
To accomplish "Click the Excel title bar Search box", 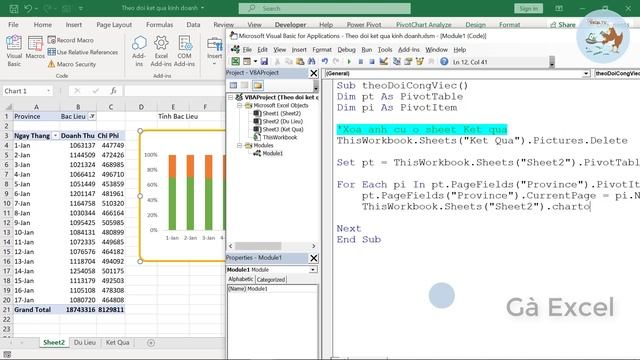I will click(324, 8).
